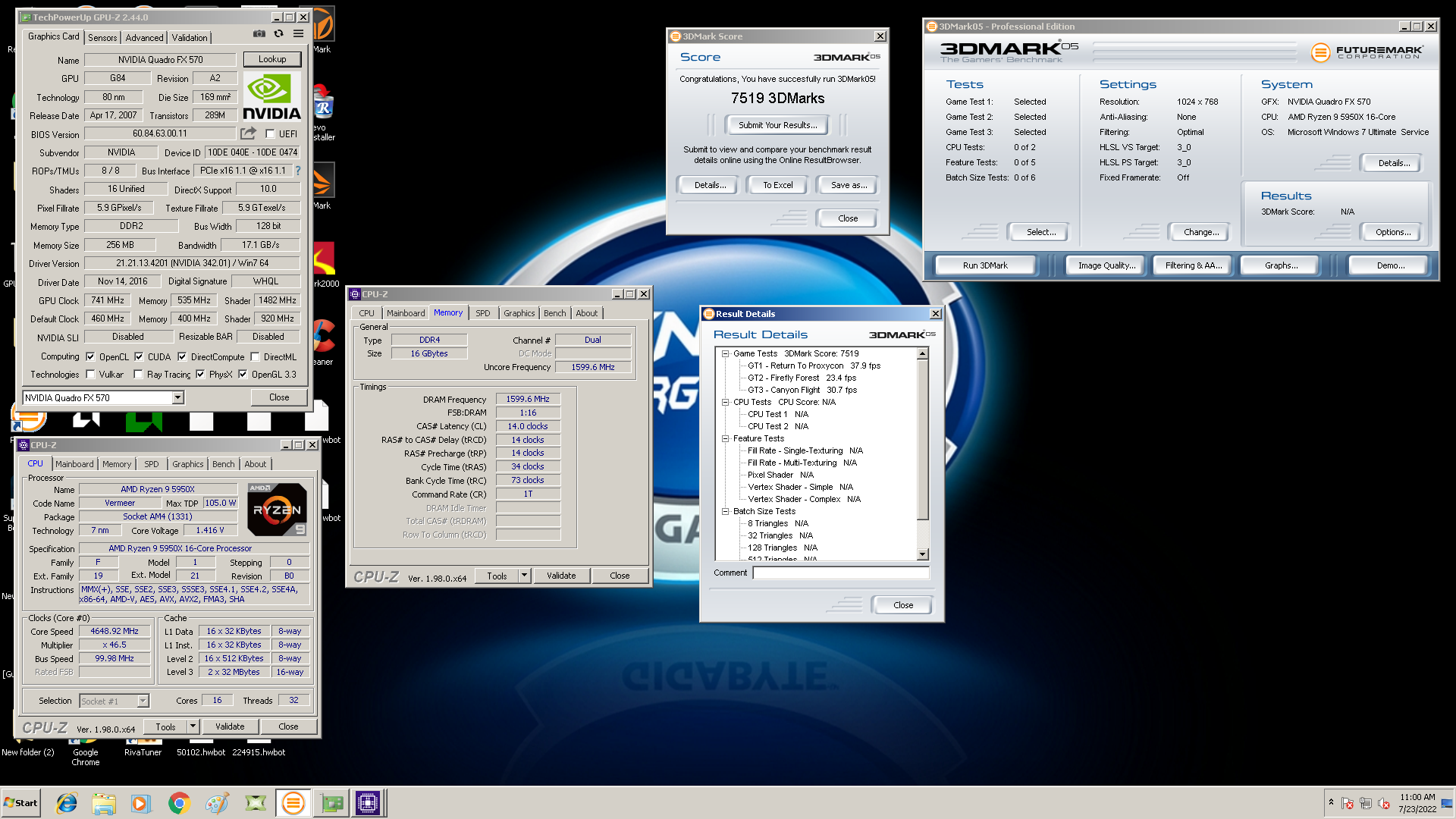Click the Ryzen logo in CPU-Z

(277, 510)
